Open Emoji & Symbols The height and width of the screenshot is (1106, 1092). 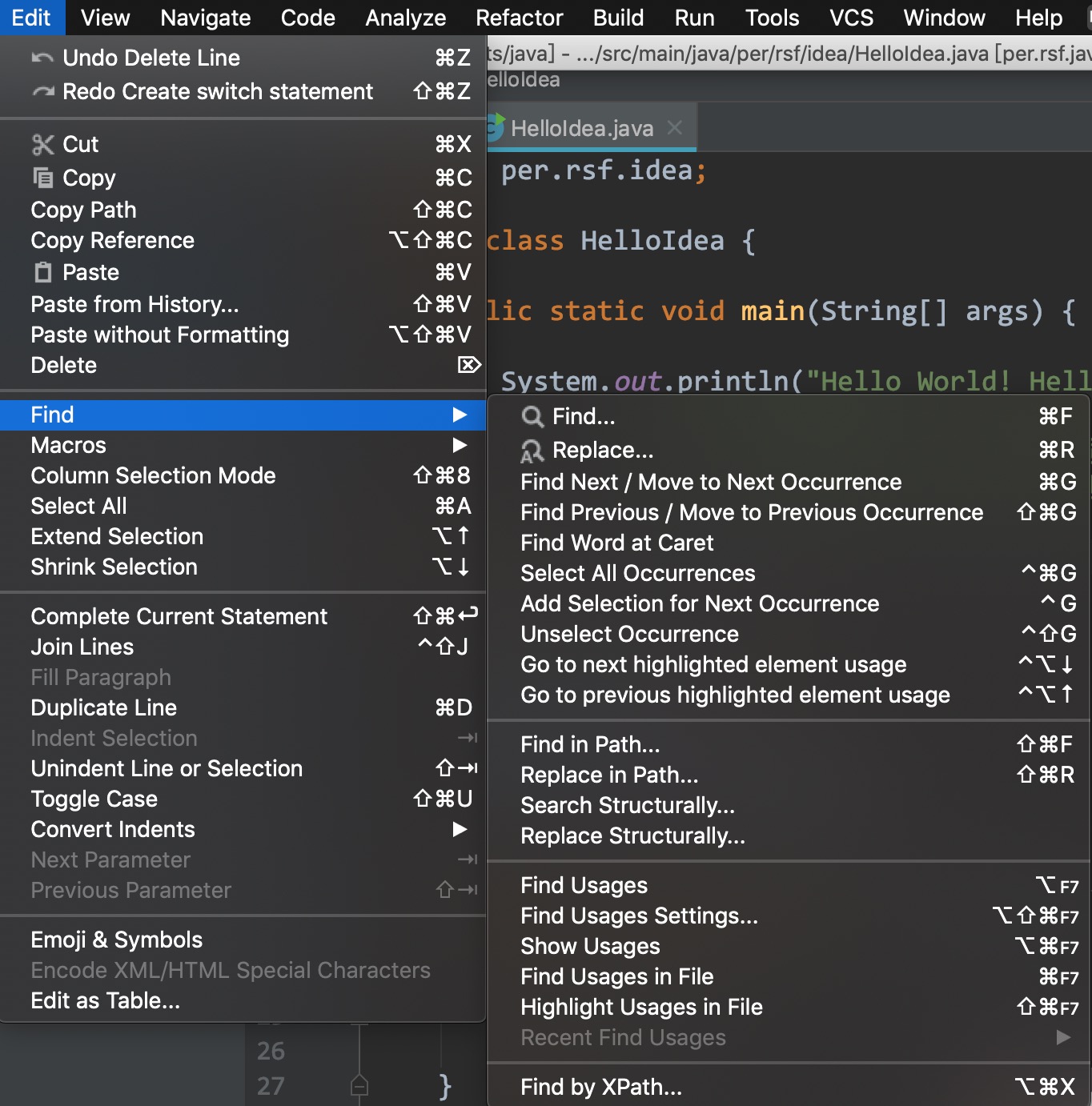(243, 940)
